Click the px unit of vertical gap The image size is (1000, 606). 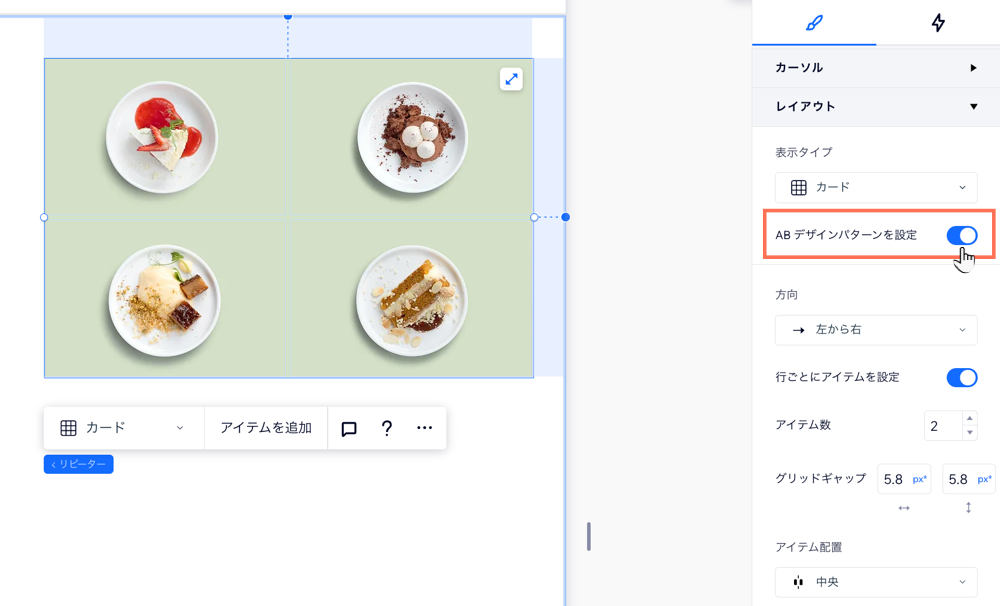point(984,479)
